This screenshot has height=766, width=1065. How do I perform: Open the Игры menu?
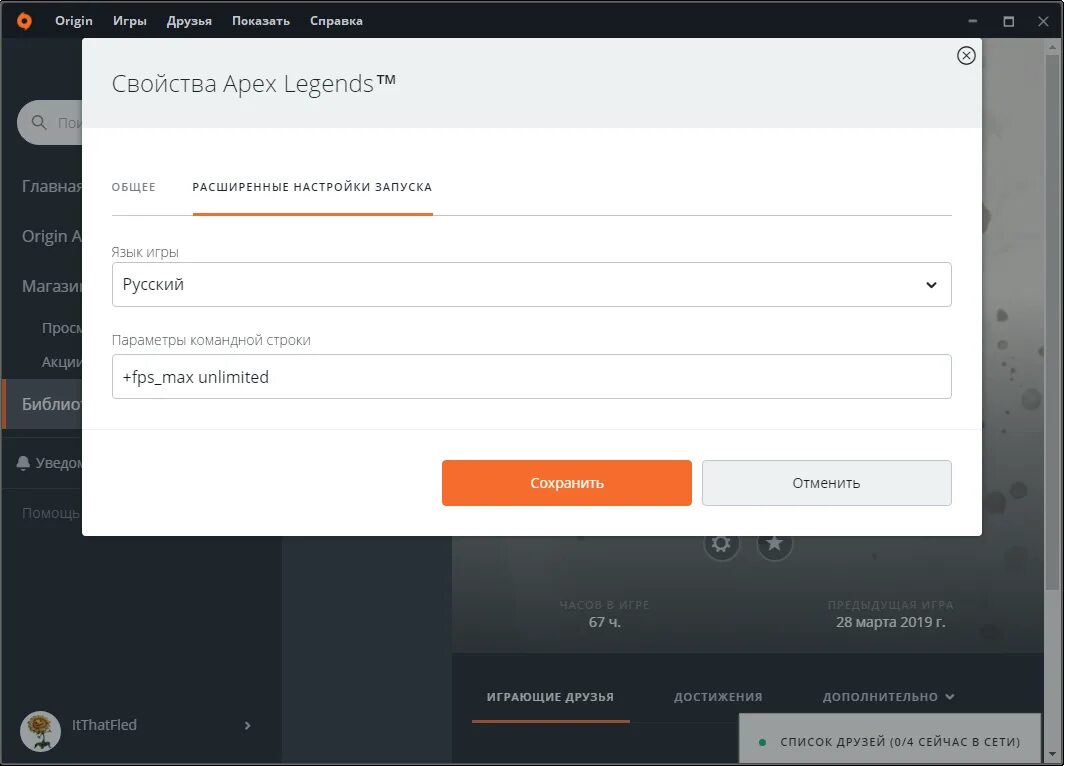[129, 20]
